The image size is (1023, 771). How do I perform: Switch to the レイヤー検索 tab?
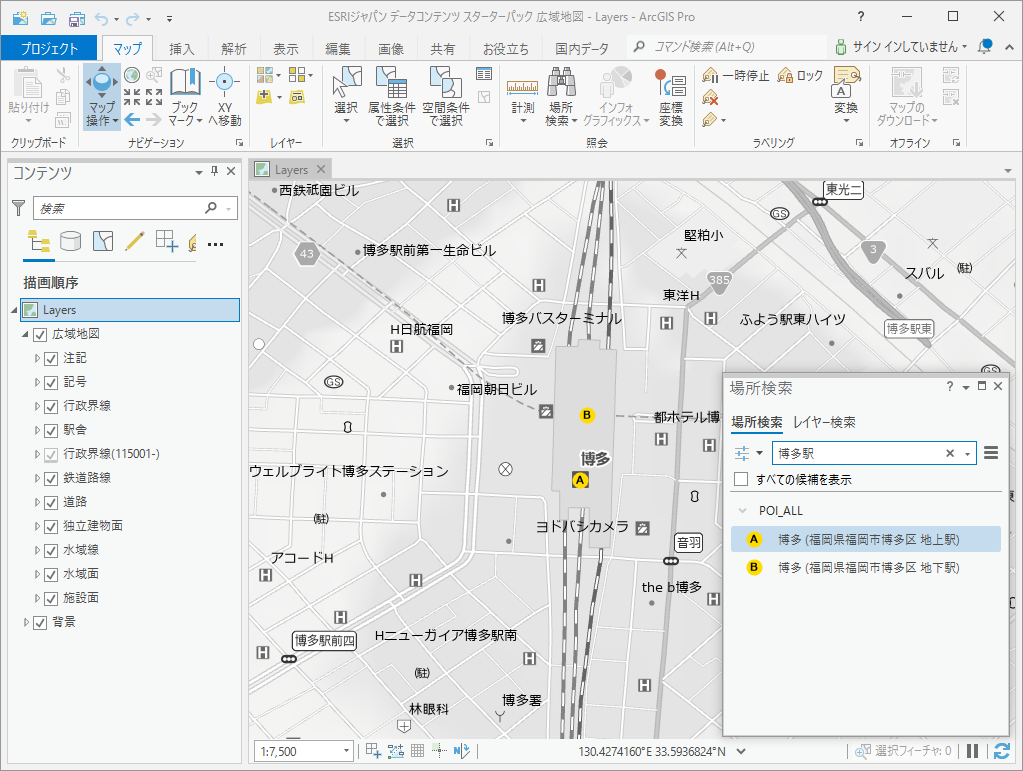click(824, 422)
